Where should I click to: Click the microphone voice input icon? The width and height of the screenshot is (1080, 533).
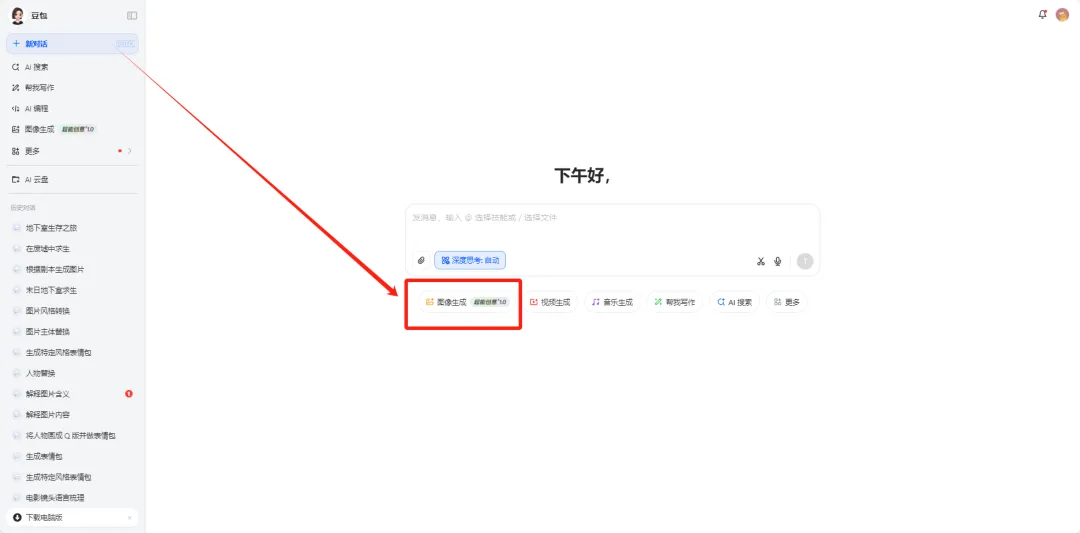point(778,261)
